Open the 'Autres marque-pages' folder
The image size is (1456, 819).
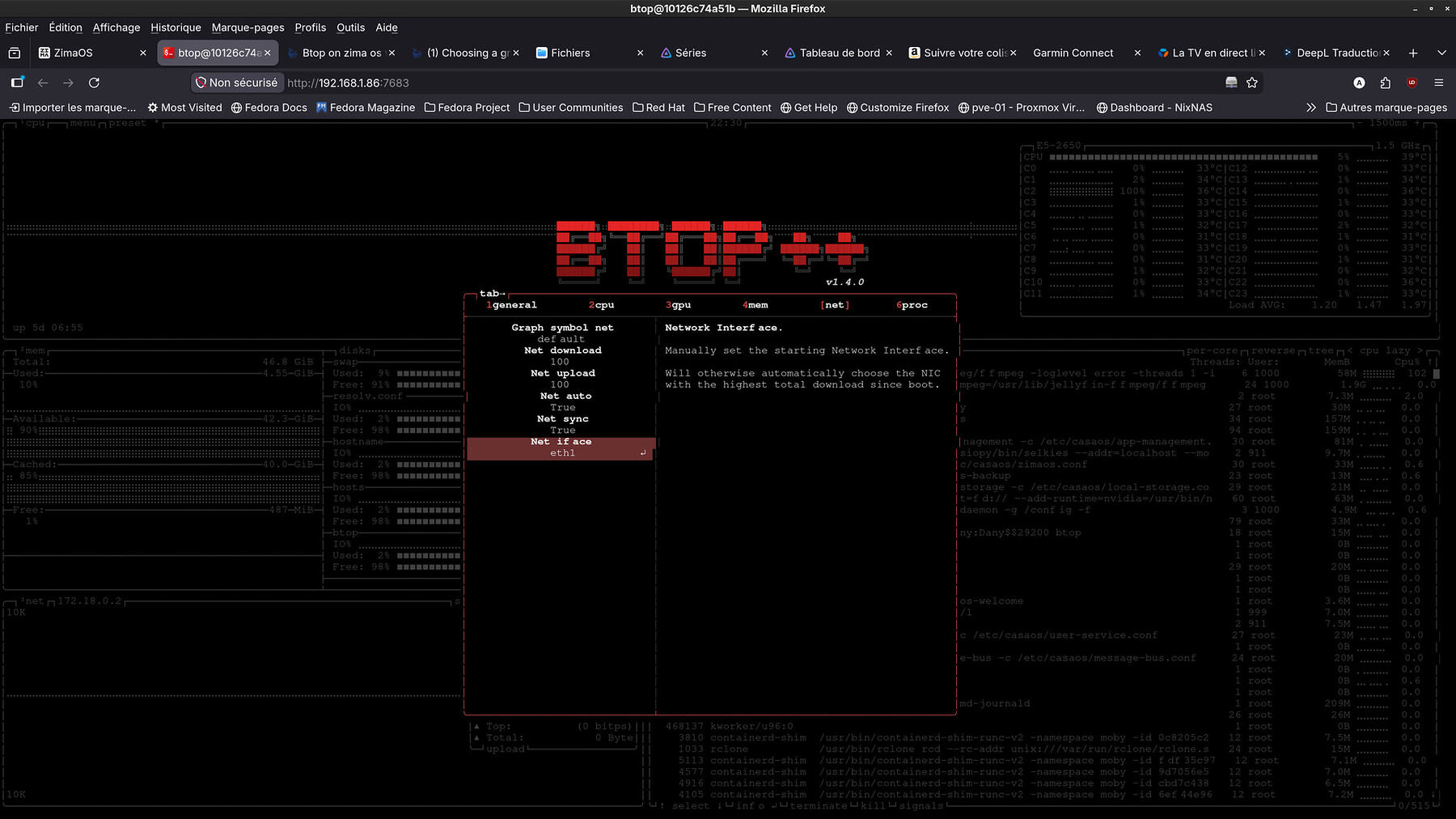[1386, 108]
